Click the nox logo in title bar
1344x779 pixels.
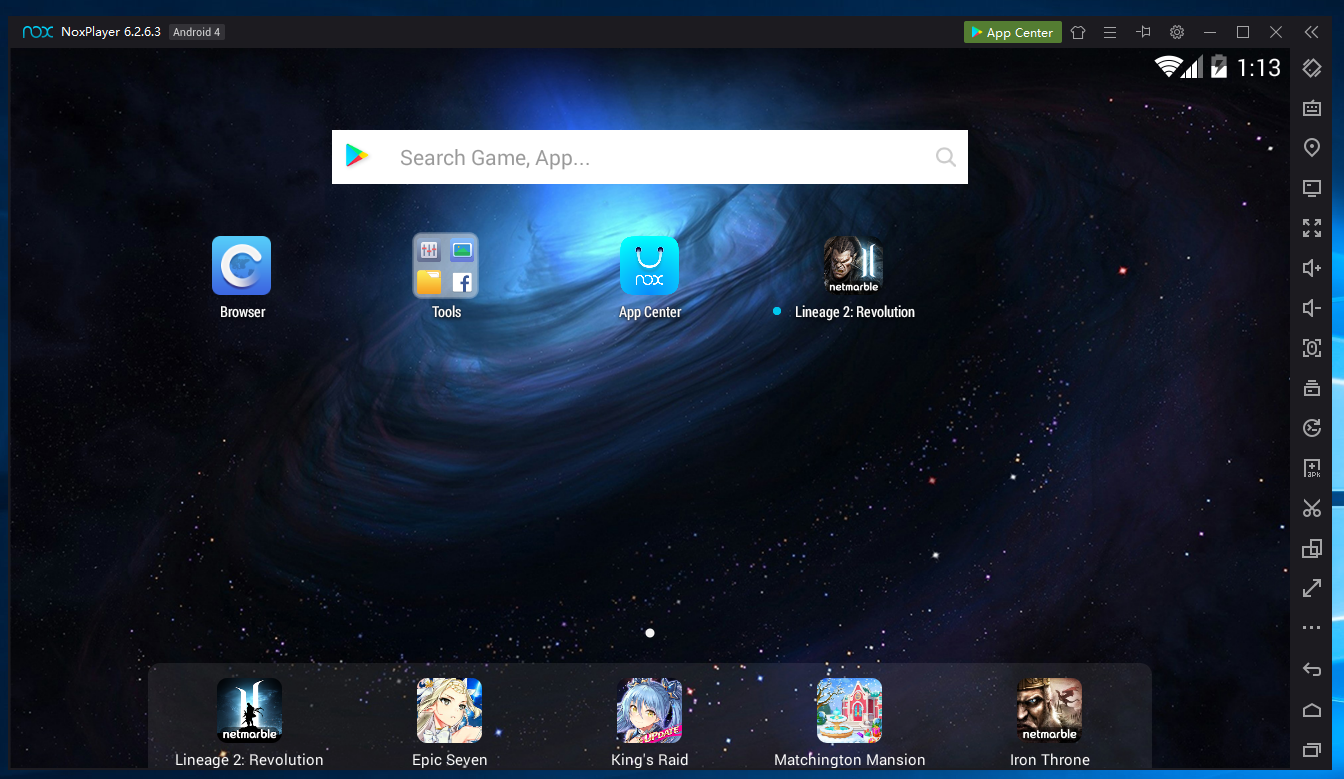click(x=38, y=32)
